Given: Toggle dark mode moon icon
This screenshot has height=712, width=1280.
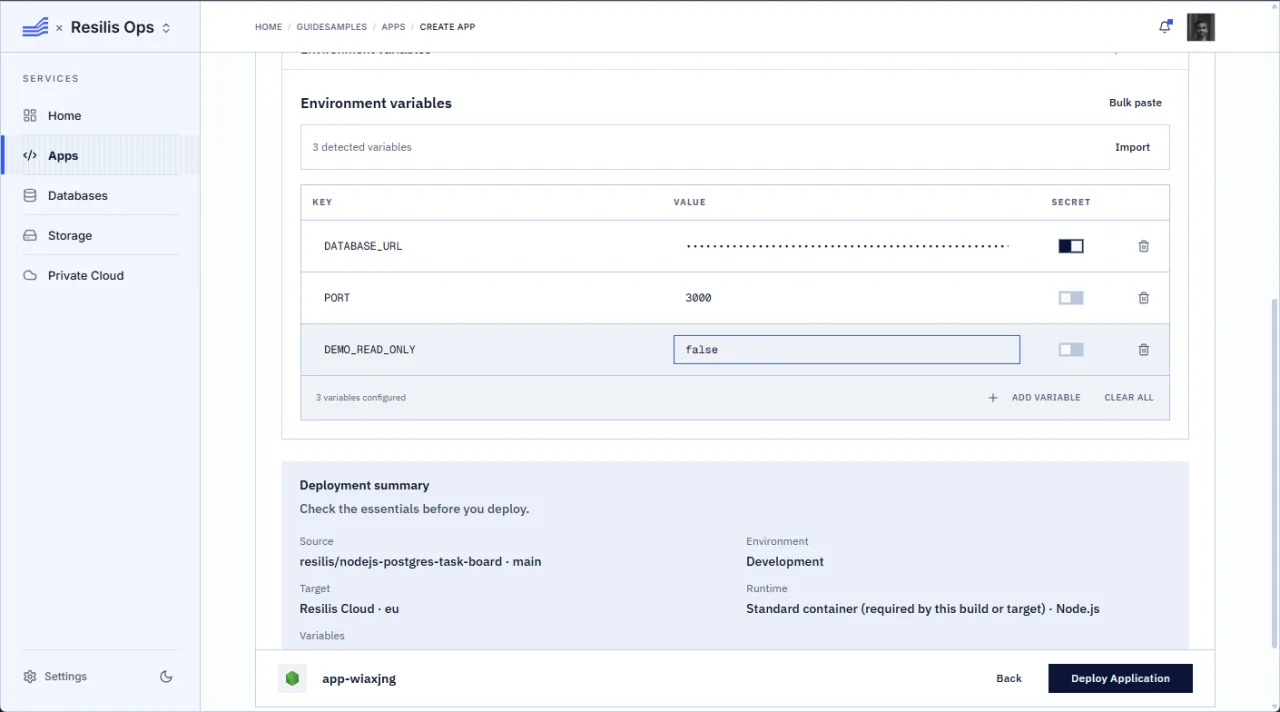Looking at the screenshot, I should pos(166,677).
